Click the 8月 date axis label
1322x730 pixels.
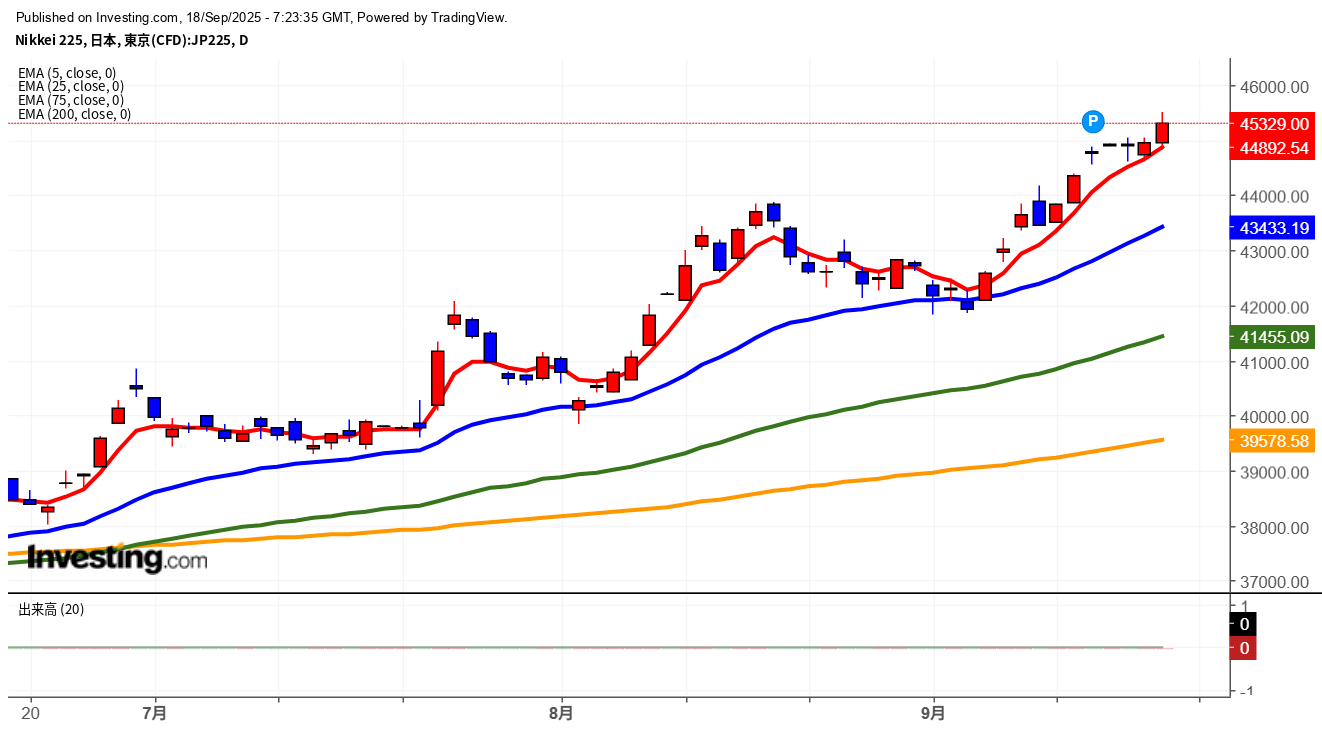coord(562,713)
